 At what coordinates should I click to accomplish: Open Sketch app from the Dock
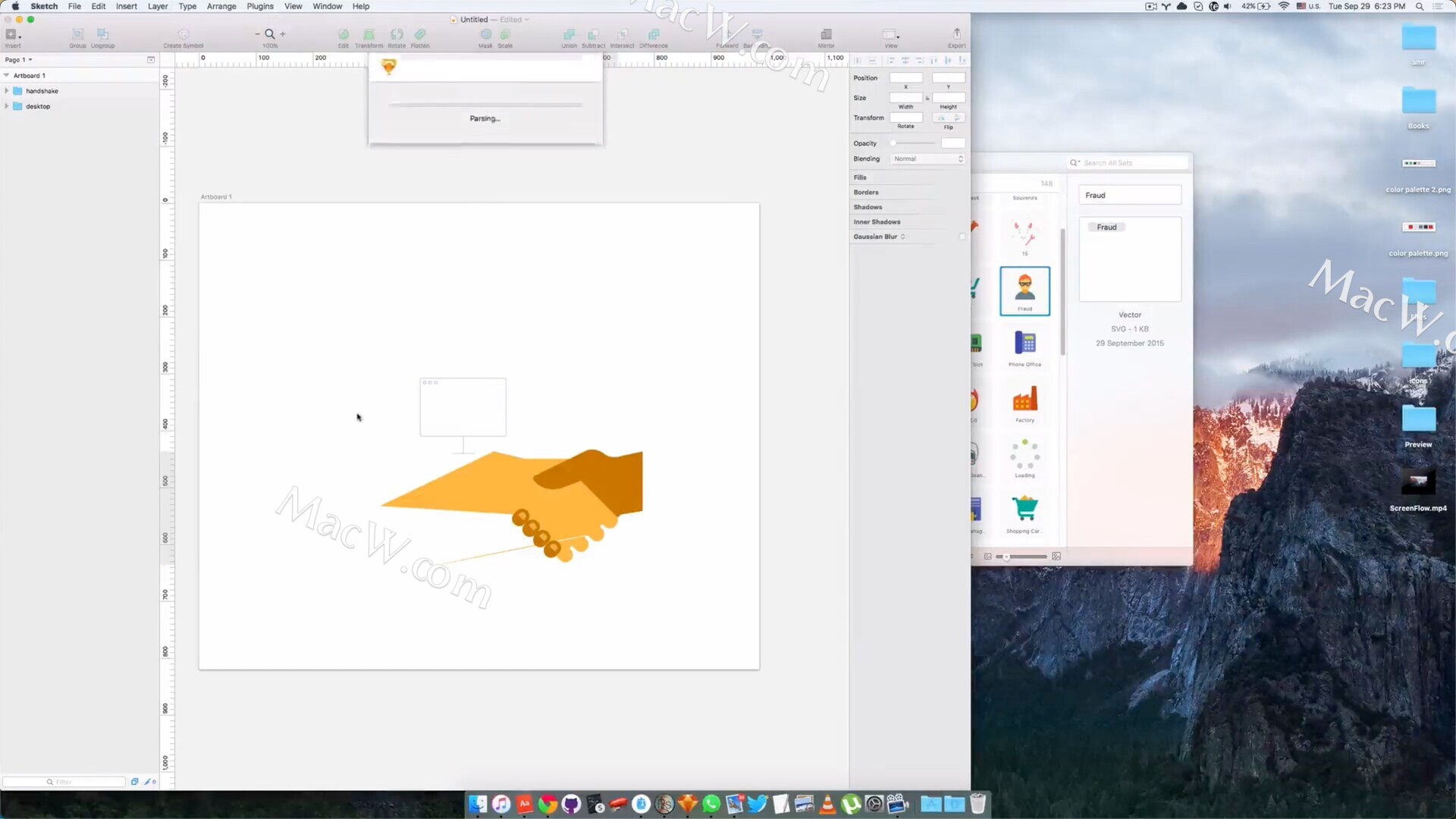[688, 804]
